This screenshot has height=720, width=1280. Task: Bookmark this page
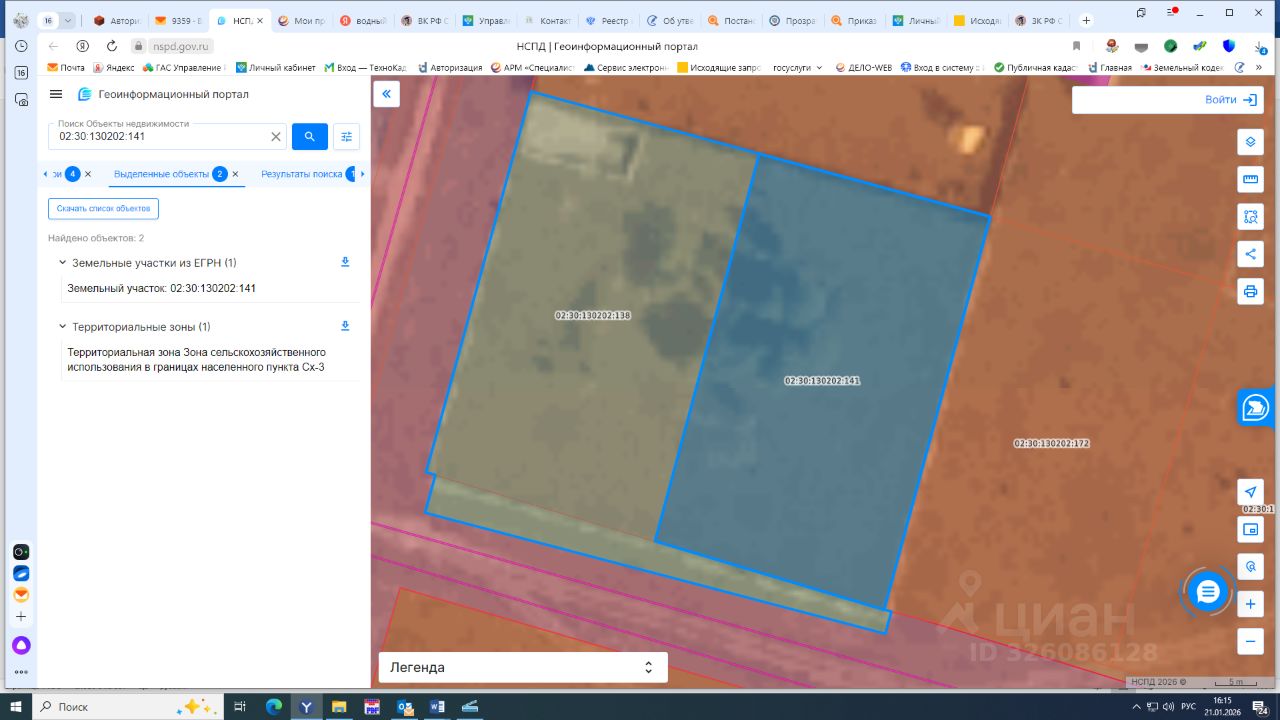pos(1077,46)
